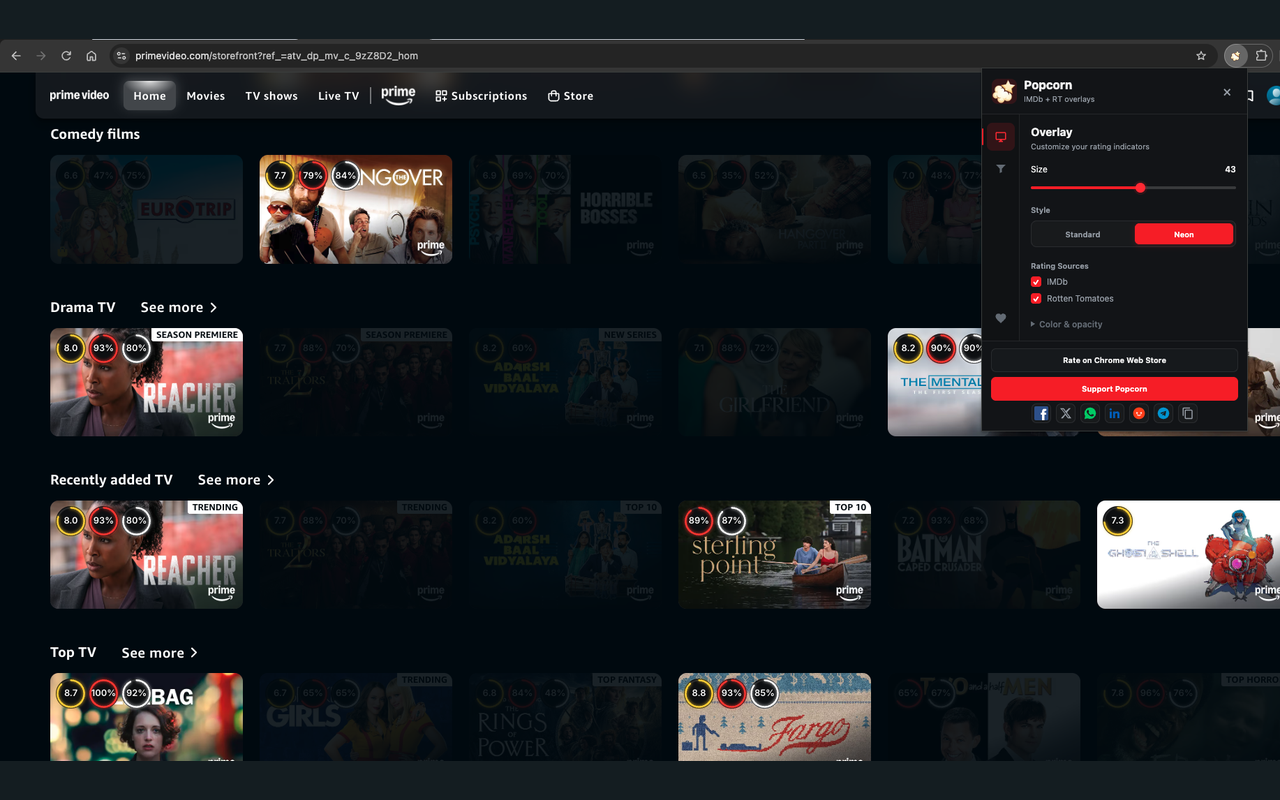Share Popcorn via WhatsApp
This screenshot has height=800, width=1280.
(x=1090, y=413)
